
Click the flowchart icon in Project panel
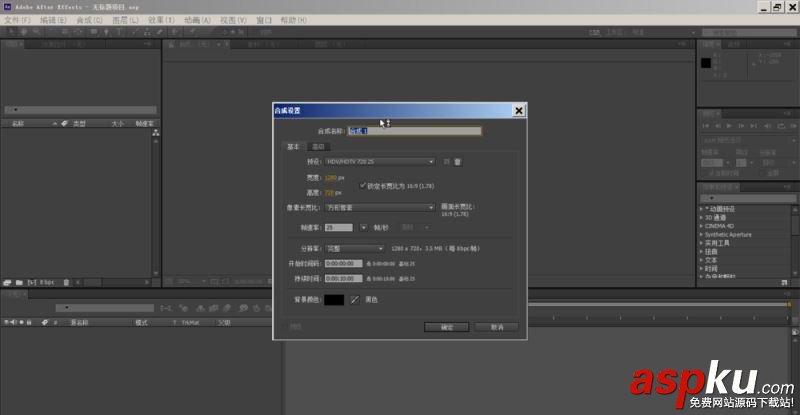156,133
